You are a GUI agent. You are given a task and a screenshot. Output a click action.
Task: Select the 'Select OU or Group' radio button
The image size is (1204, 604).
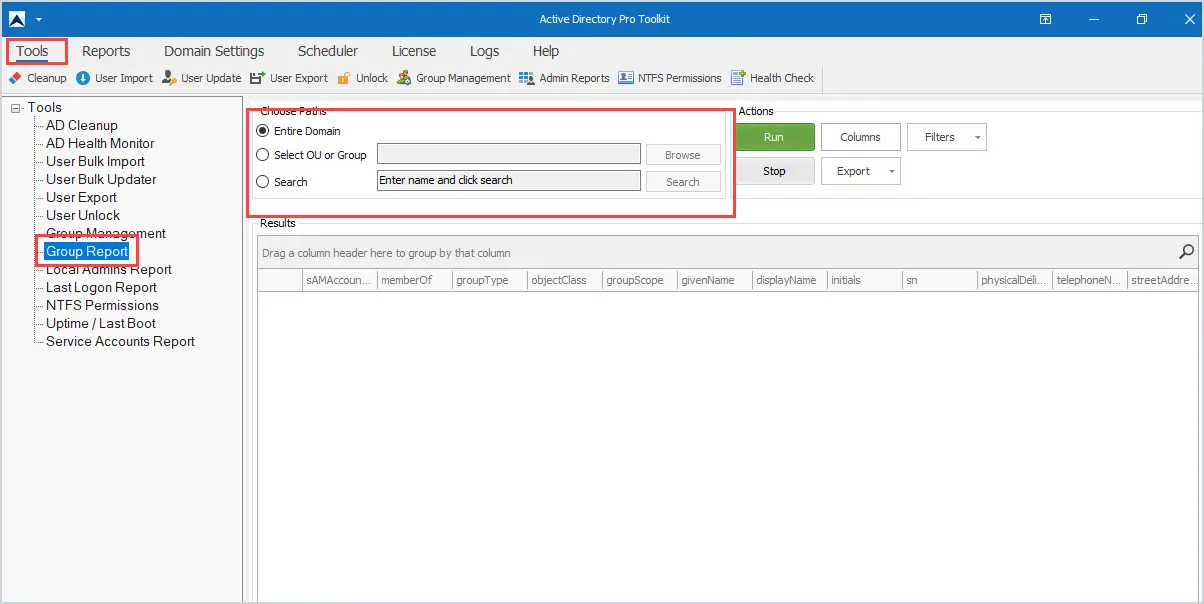(x=263, y=155)
